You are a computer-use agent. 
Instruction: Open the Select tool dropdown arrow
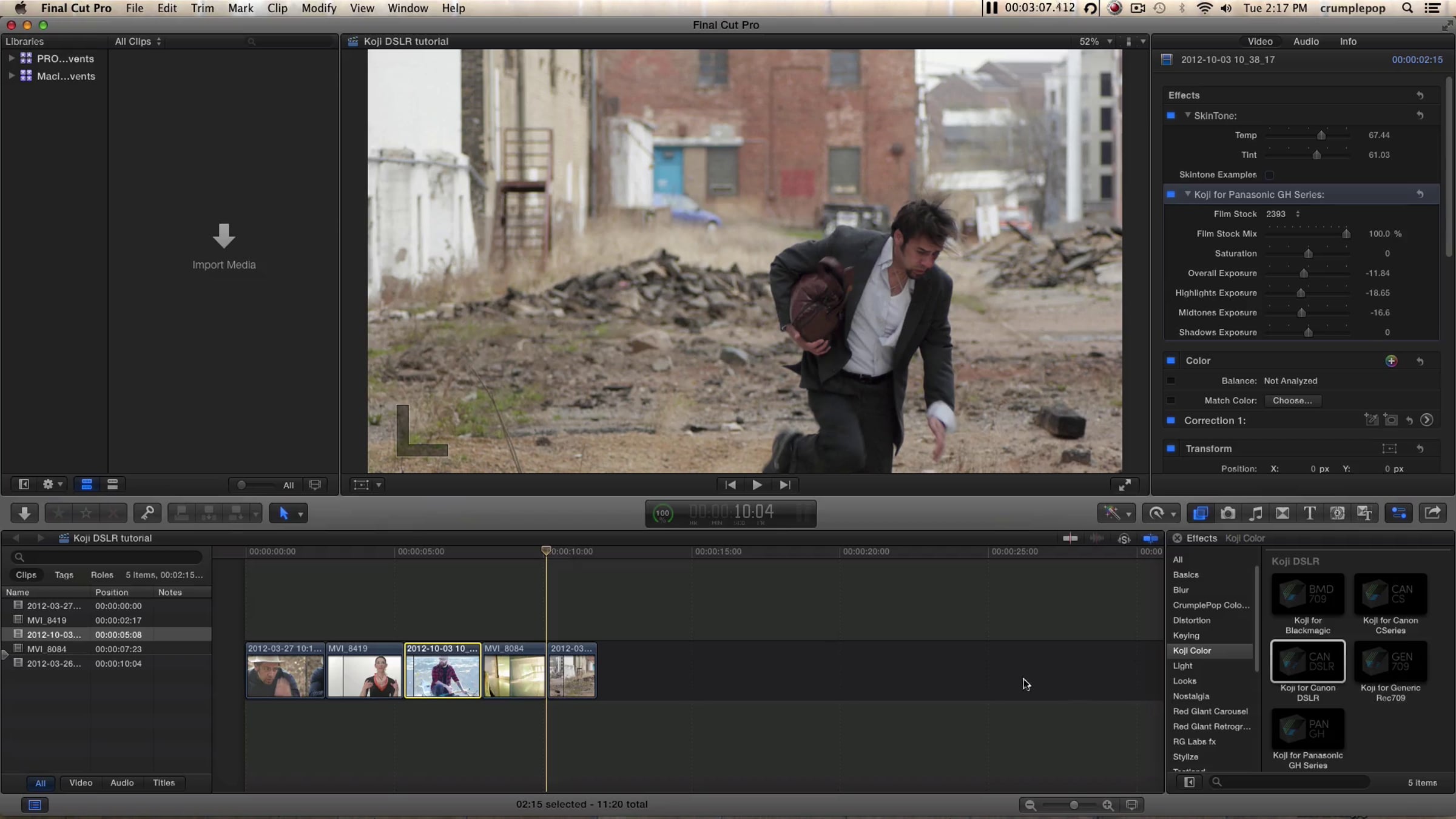pyautogui.click(x=300, y=514)
